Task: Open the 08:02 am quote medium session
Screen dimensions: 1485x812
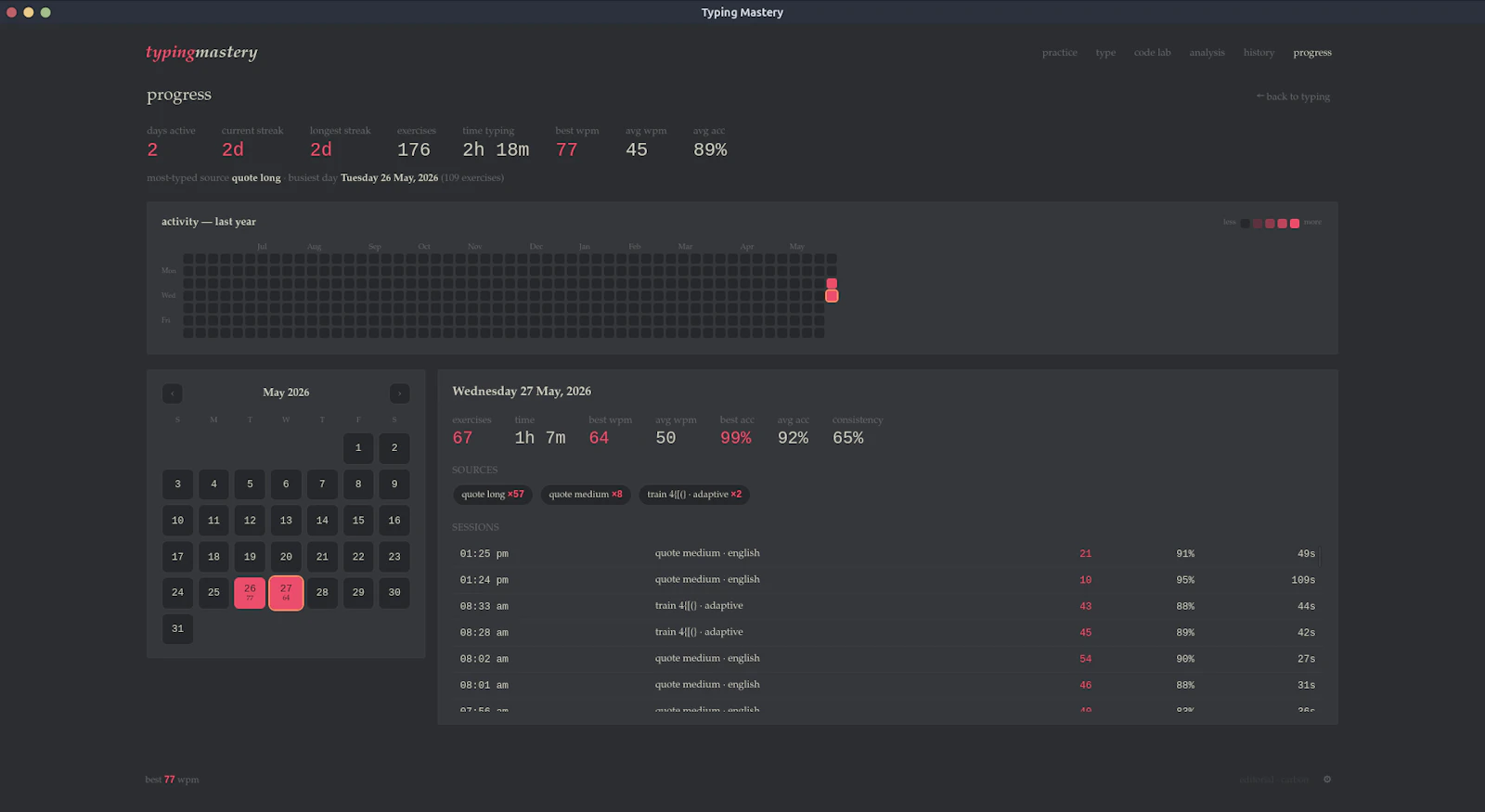Action: pos(887,659)
